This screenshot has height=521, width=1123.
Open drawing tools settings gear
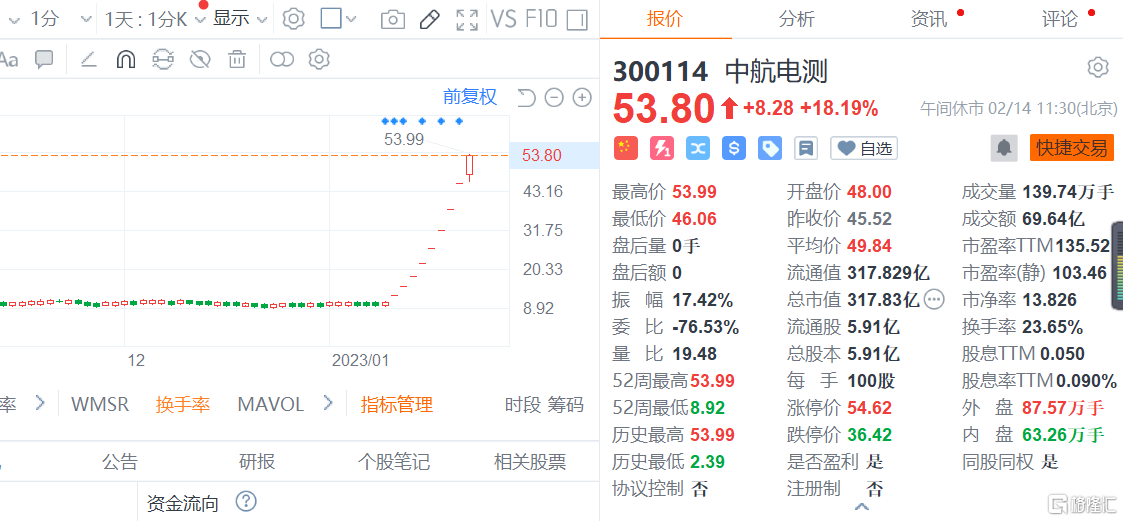click(x=319, y=59)
